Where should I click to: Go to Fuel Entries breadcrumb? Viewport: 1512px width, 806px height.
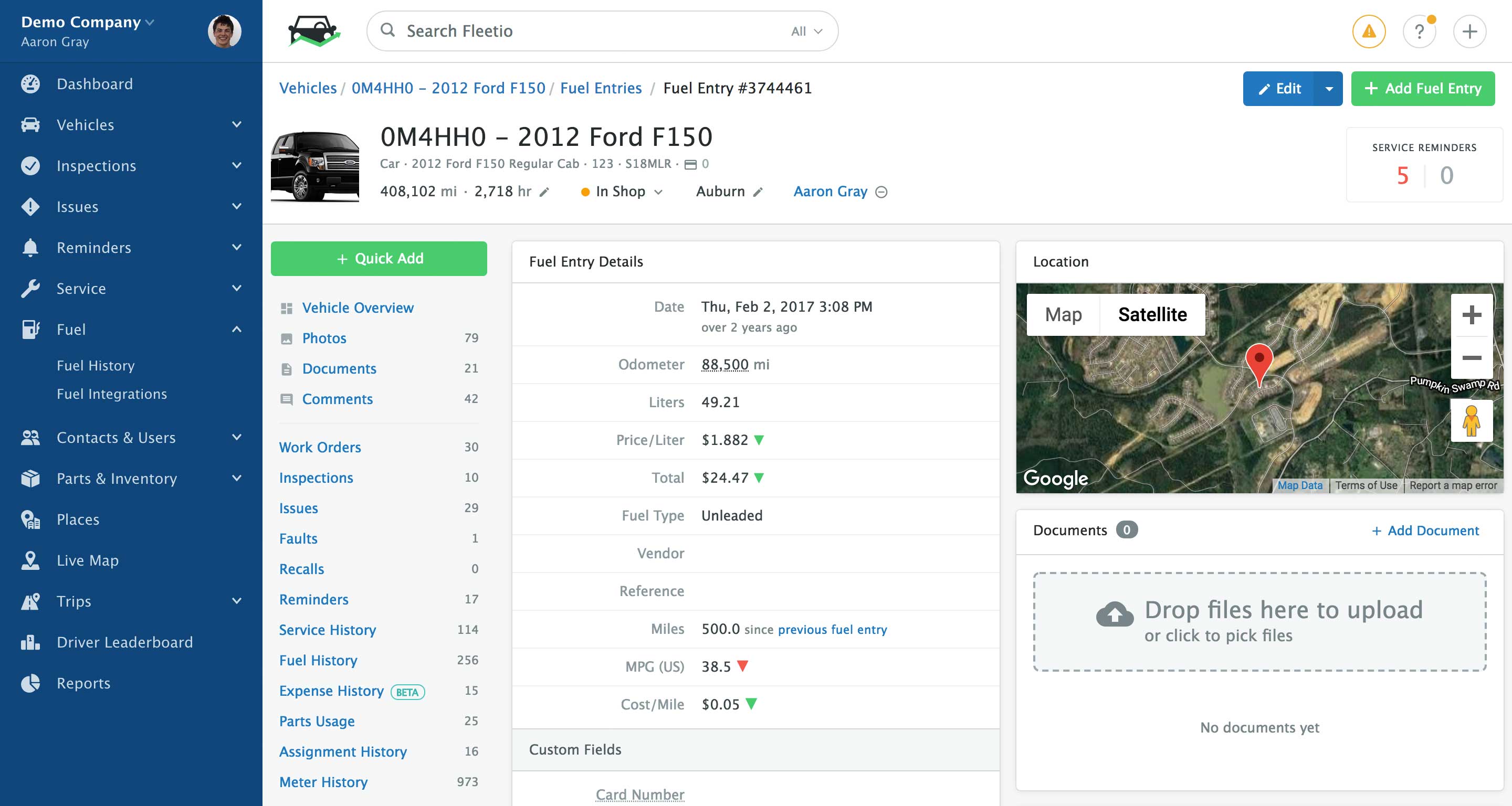click(x=601, y=88)
